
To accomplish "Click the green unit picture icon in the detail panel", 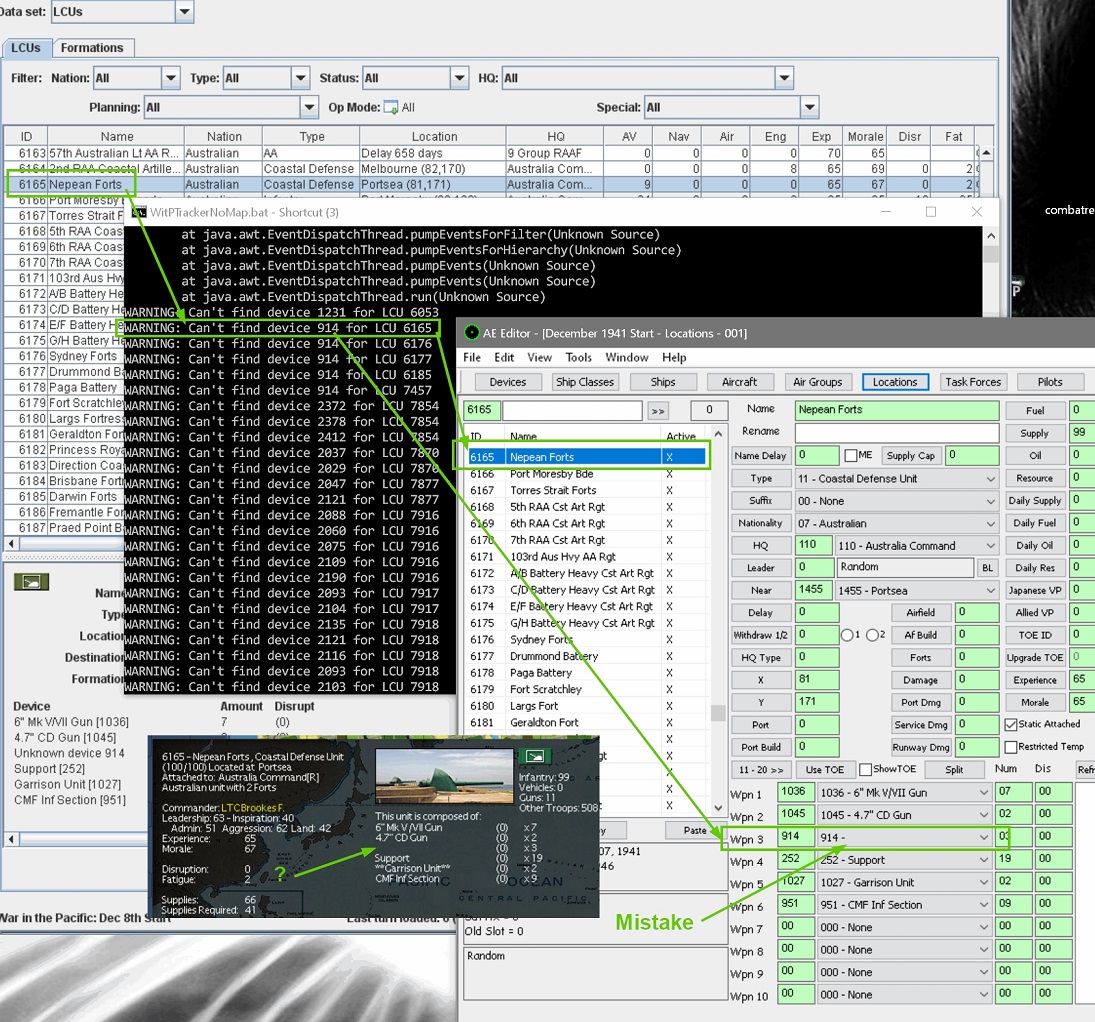I will coord(31,582).
